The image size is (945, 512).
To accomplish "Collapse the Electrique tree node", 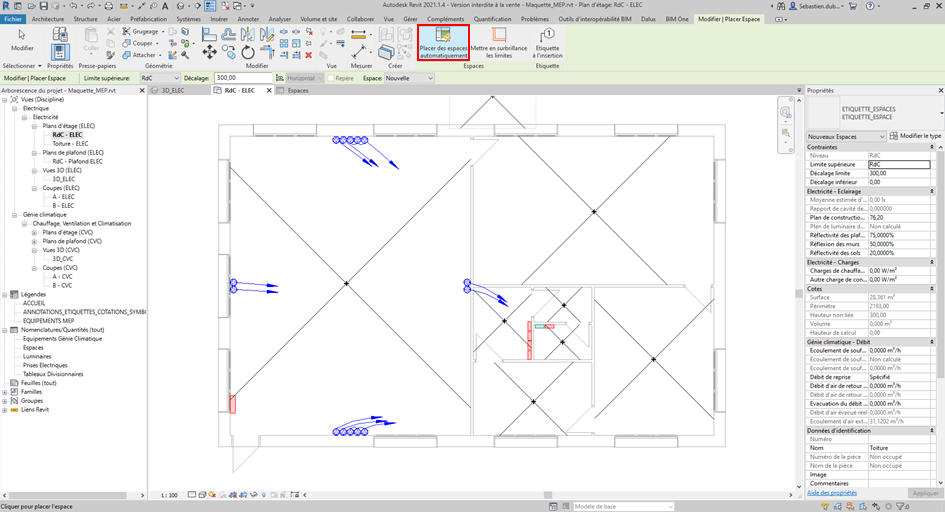I will 16,108.
